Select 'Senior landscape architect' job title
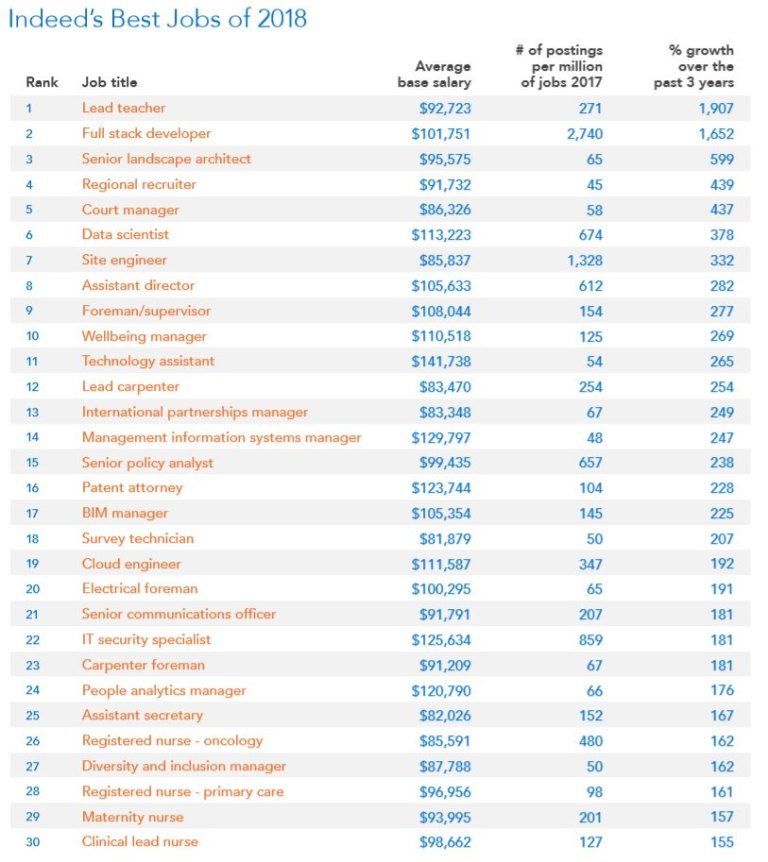768x862 pixels. (166, 159)
